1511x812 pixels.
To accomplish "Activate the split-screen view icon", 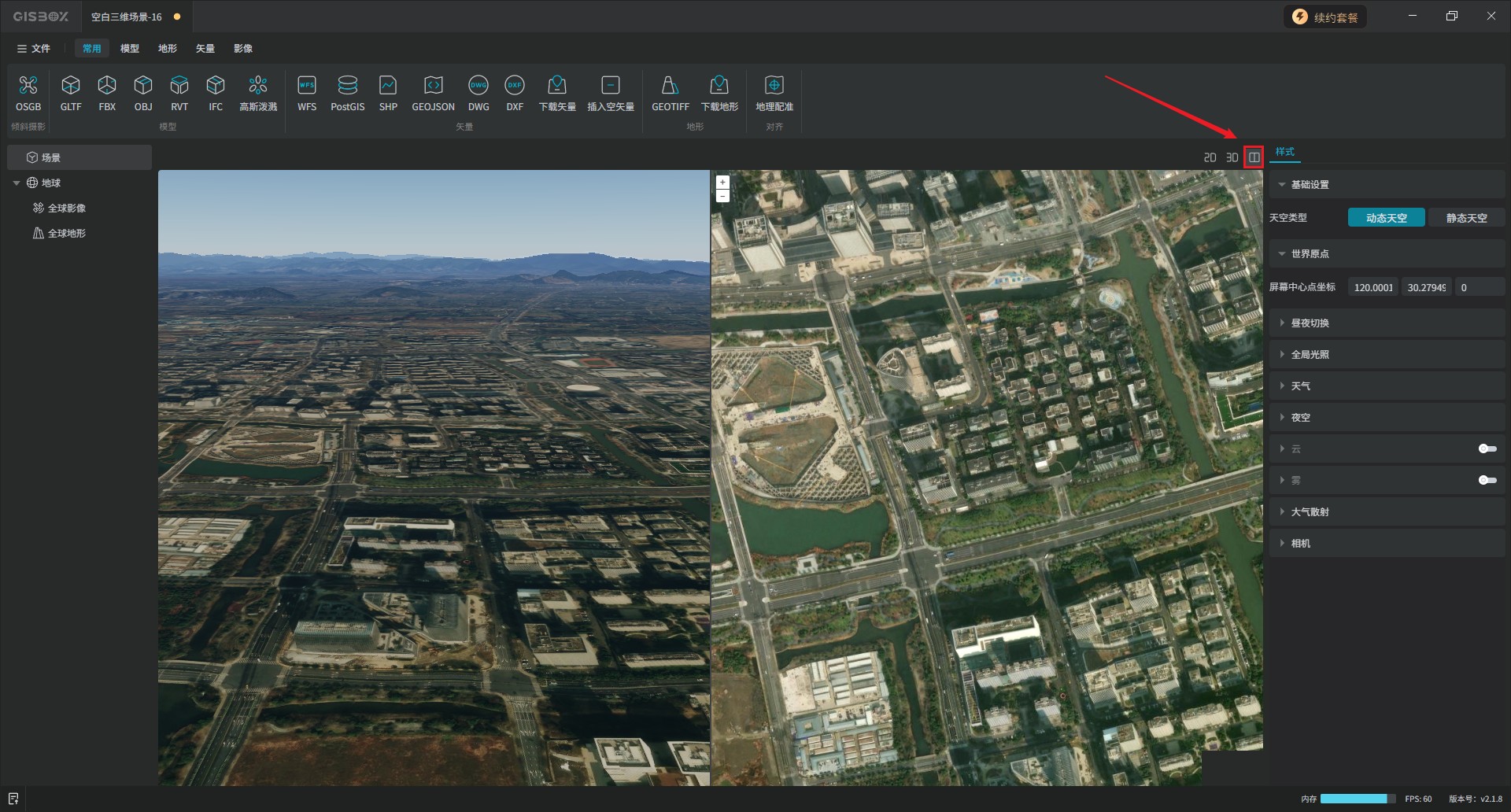I will coord(1254,157).
